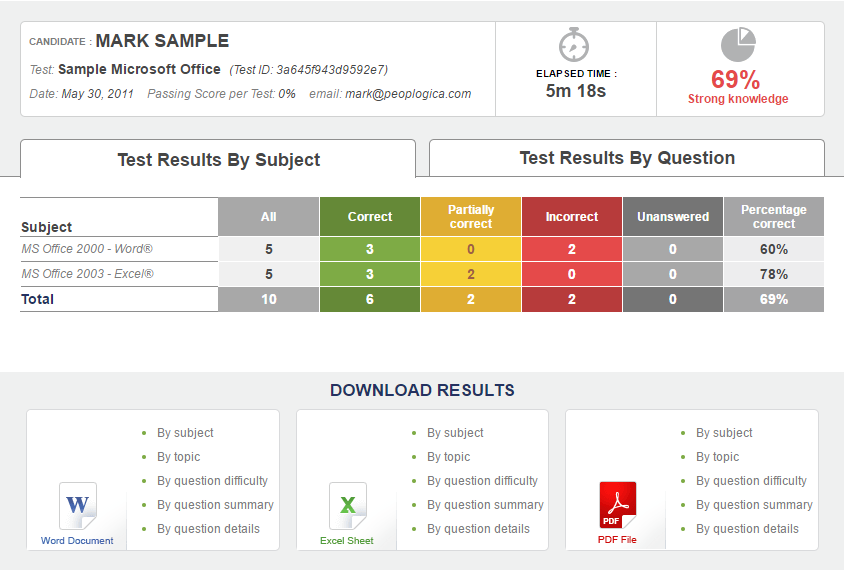Image resolution: width=844 pixels, height=570 pixels.
Task: Click the 78% percentage cell
Action: point(774,274)
